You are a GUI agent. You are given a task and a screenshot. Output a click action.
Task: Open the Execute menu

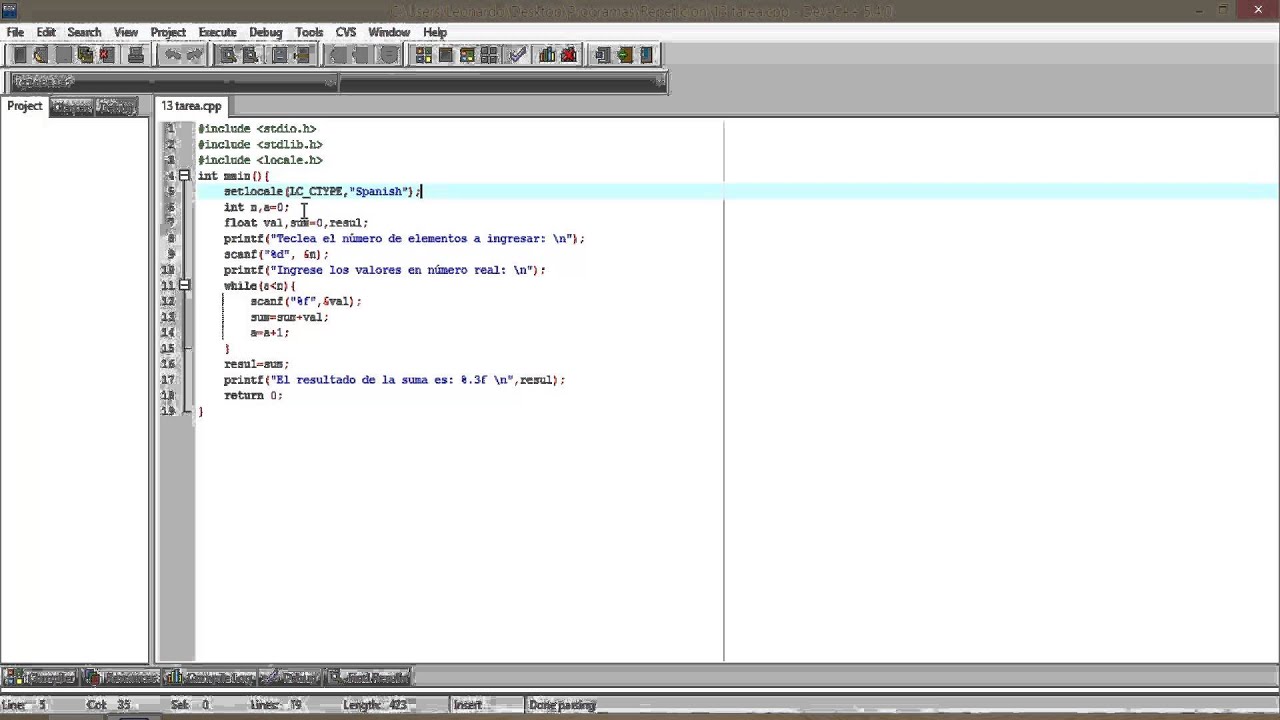(x=217, y=32)
